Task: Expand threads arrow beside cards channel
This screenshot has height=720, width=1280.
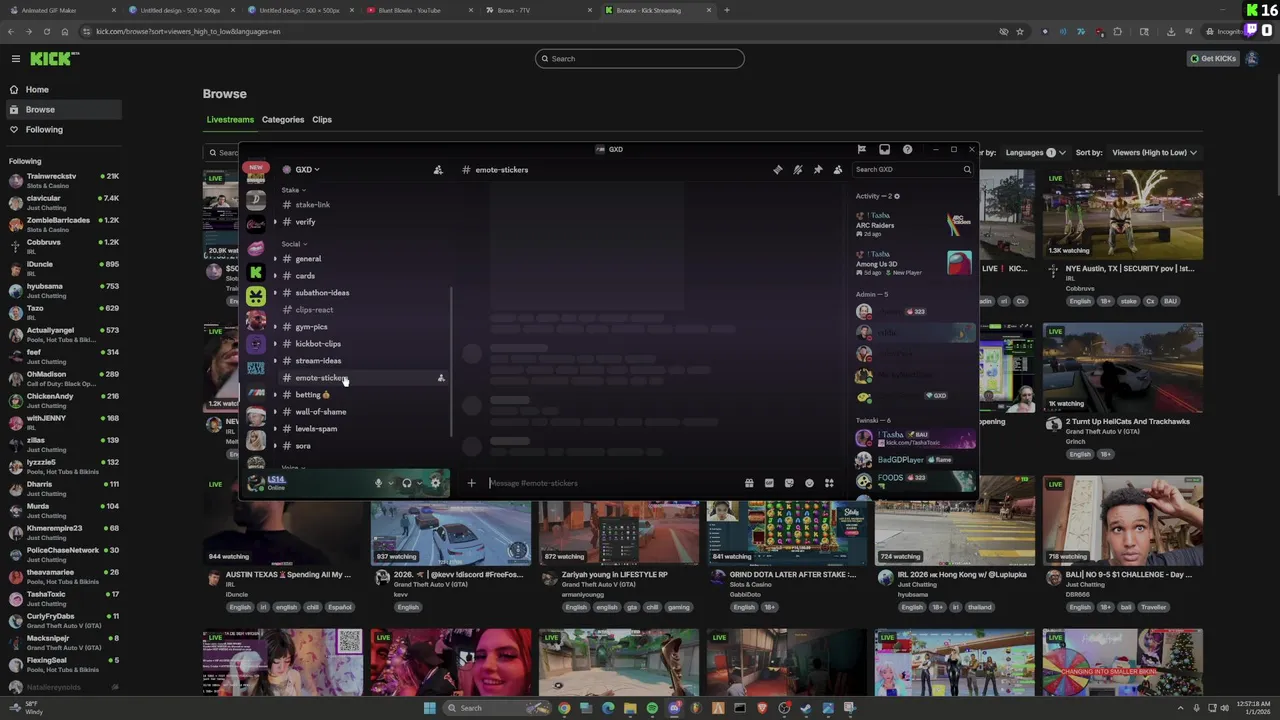Action: pos(275,276)
